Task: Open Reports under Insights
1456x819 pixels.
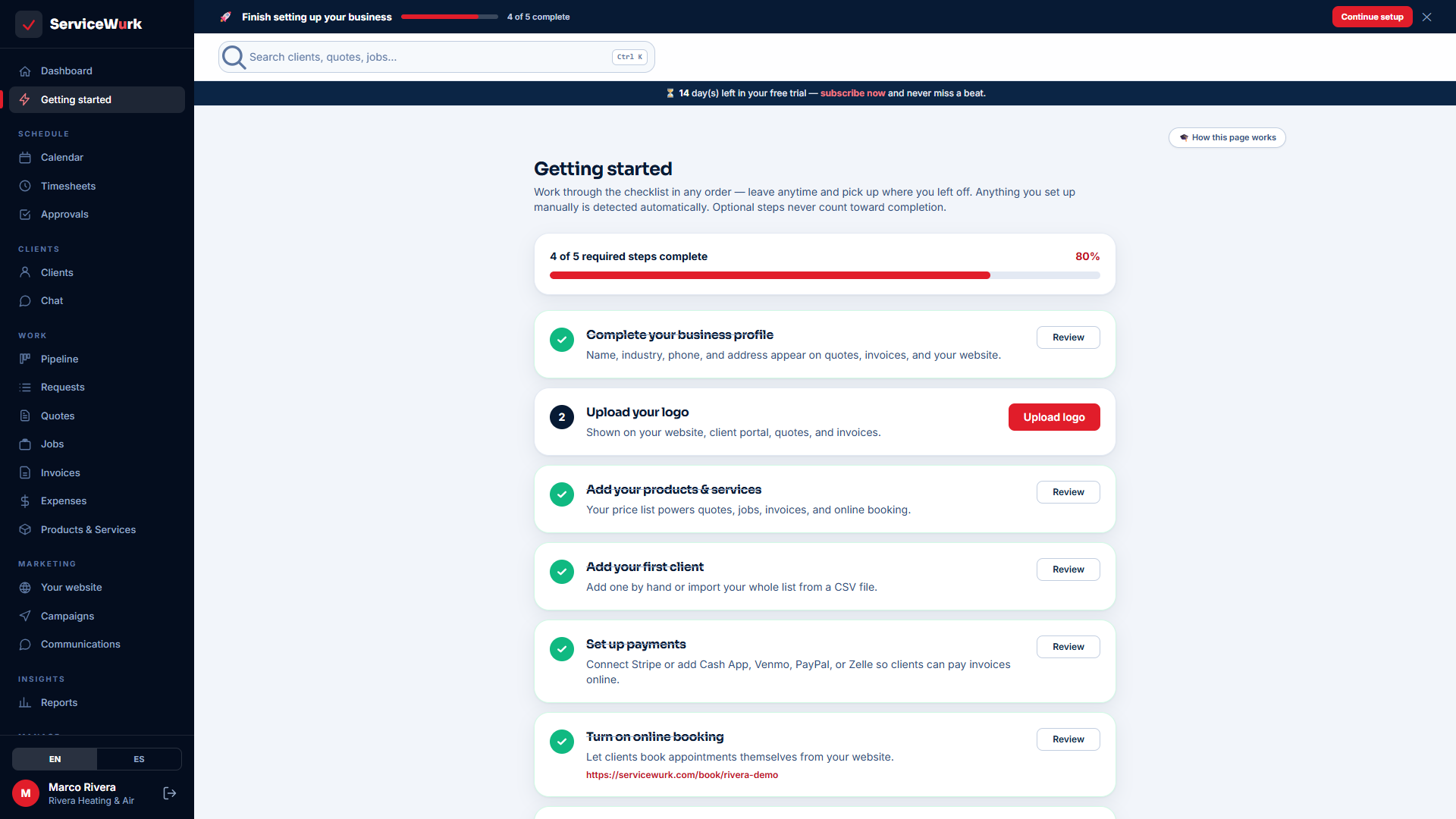Action: (x=97, y=703)
